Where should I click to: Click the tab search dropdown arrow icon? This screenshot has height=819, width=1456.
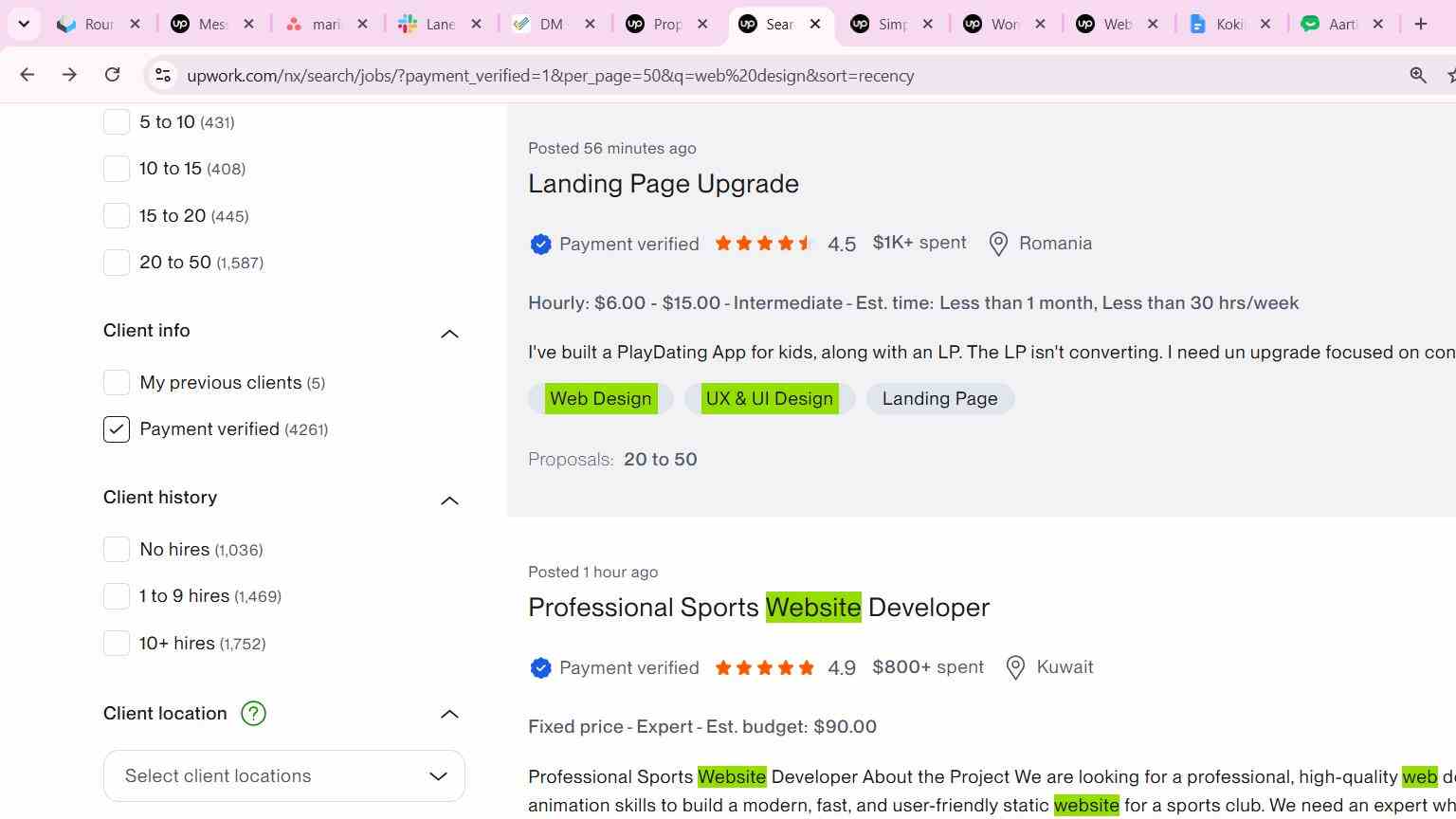pyautogui.click(x=24, y=24)
